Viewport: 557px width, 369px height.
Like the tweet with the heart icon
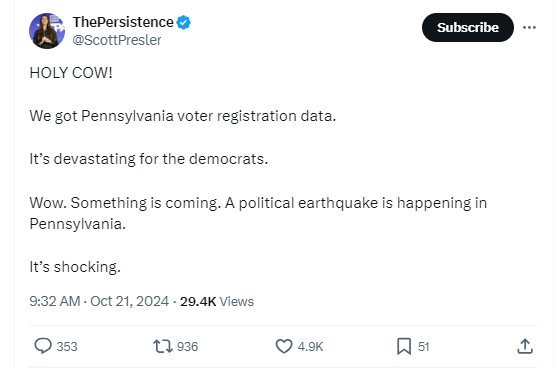pos(284,346)
